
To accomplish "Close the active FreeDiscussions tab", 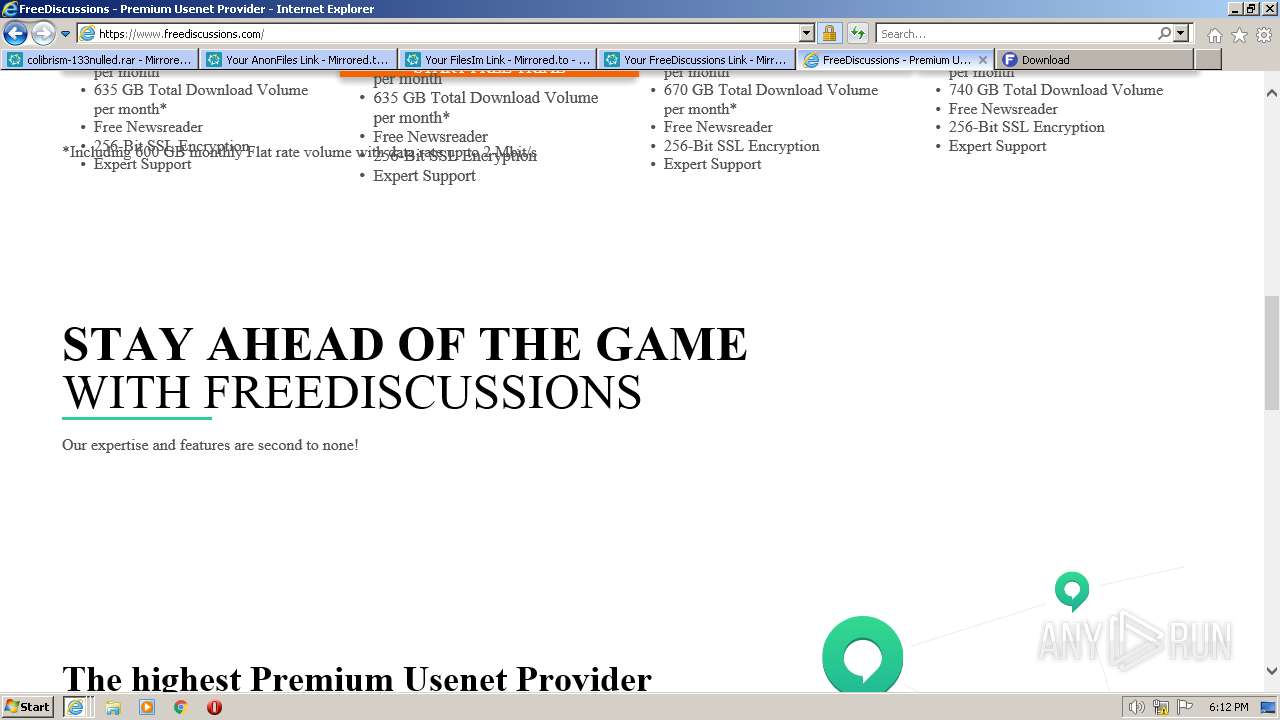I will click(983, 60).
